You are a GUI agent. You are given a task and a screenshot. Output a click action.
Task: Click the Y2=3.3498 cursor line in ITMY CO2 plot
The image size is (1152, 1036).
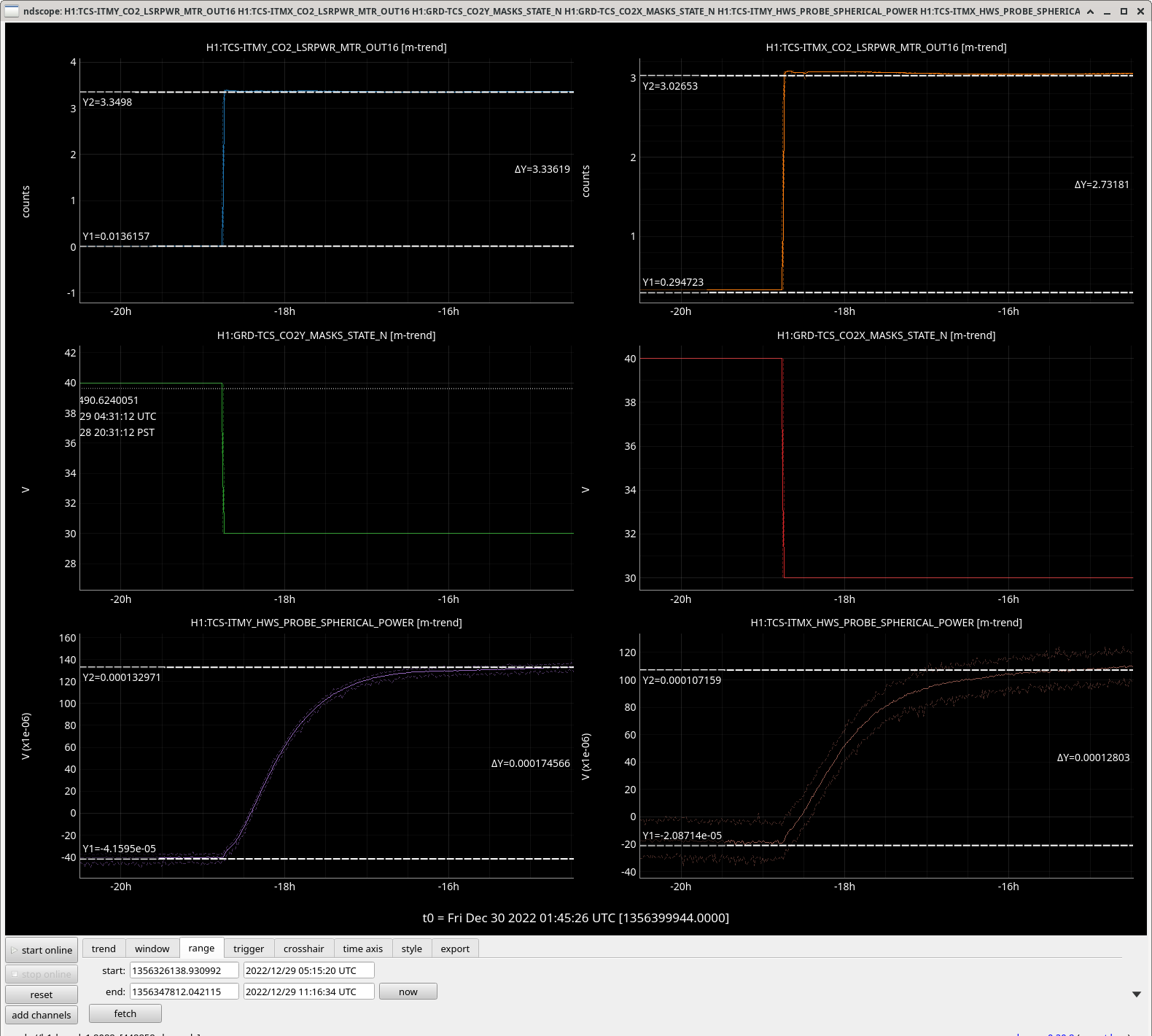tap(327, 92)
